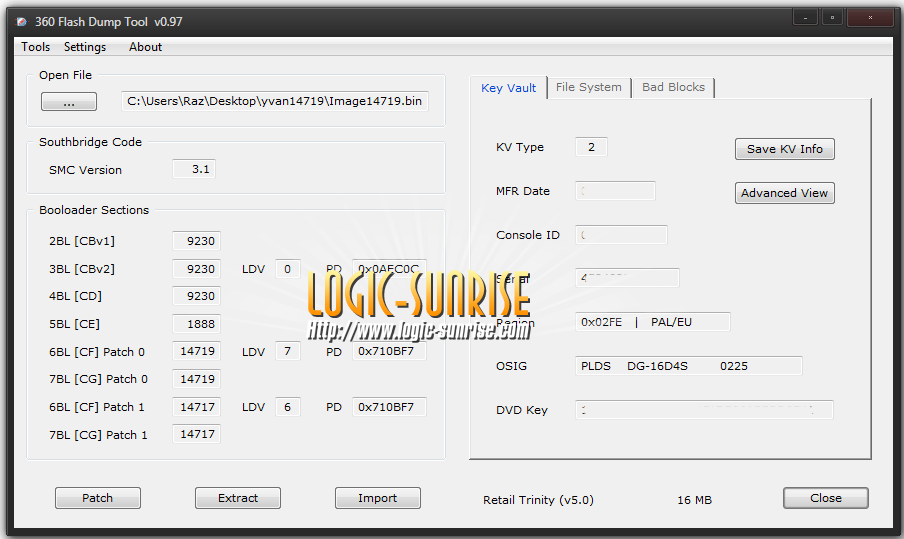Click the SMC Version field
The image size is (904, 539).
(x=194, y=170)
